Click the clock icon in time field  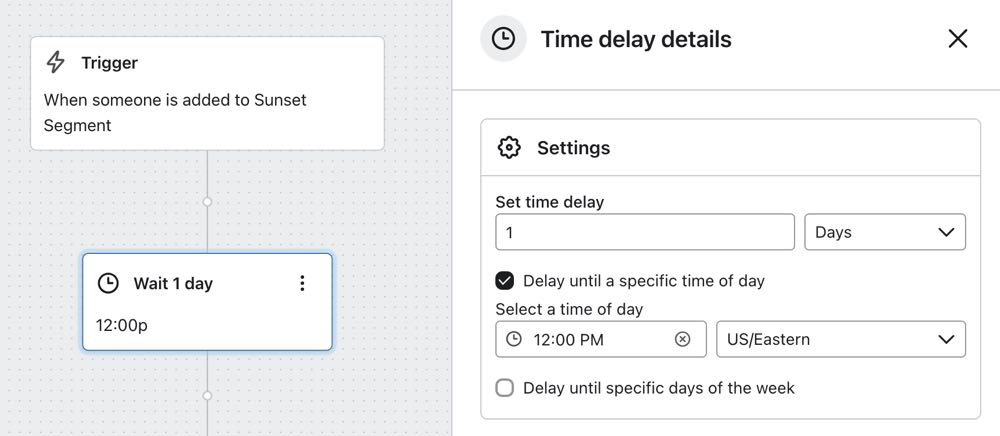pos(514,339)
